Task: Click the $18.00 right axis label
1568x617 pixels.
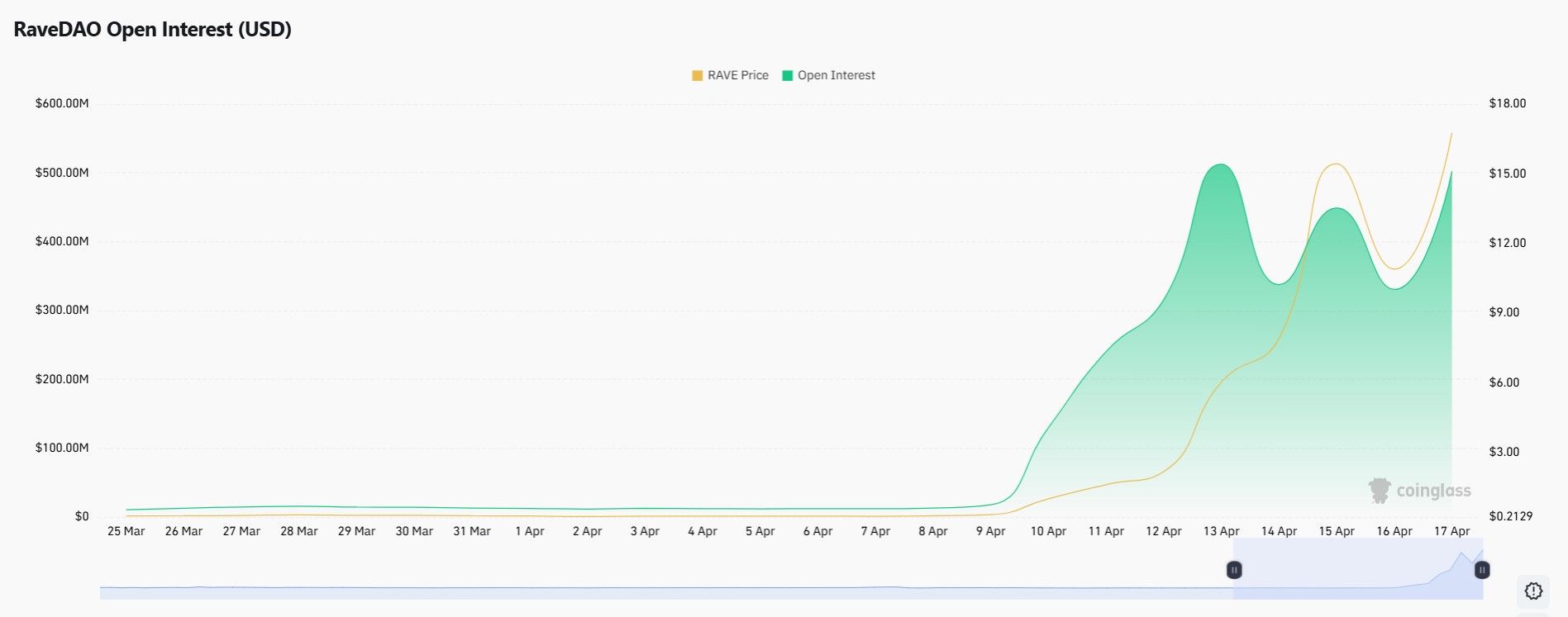Action: [1508, 103]
